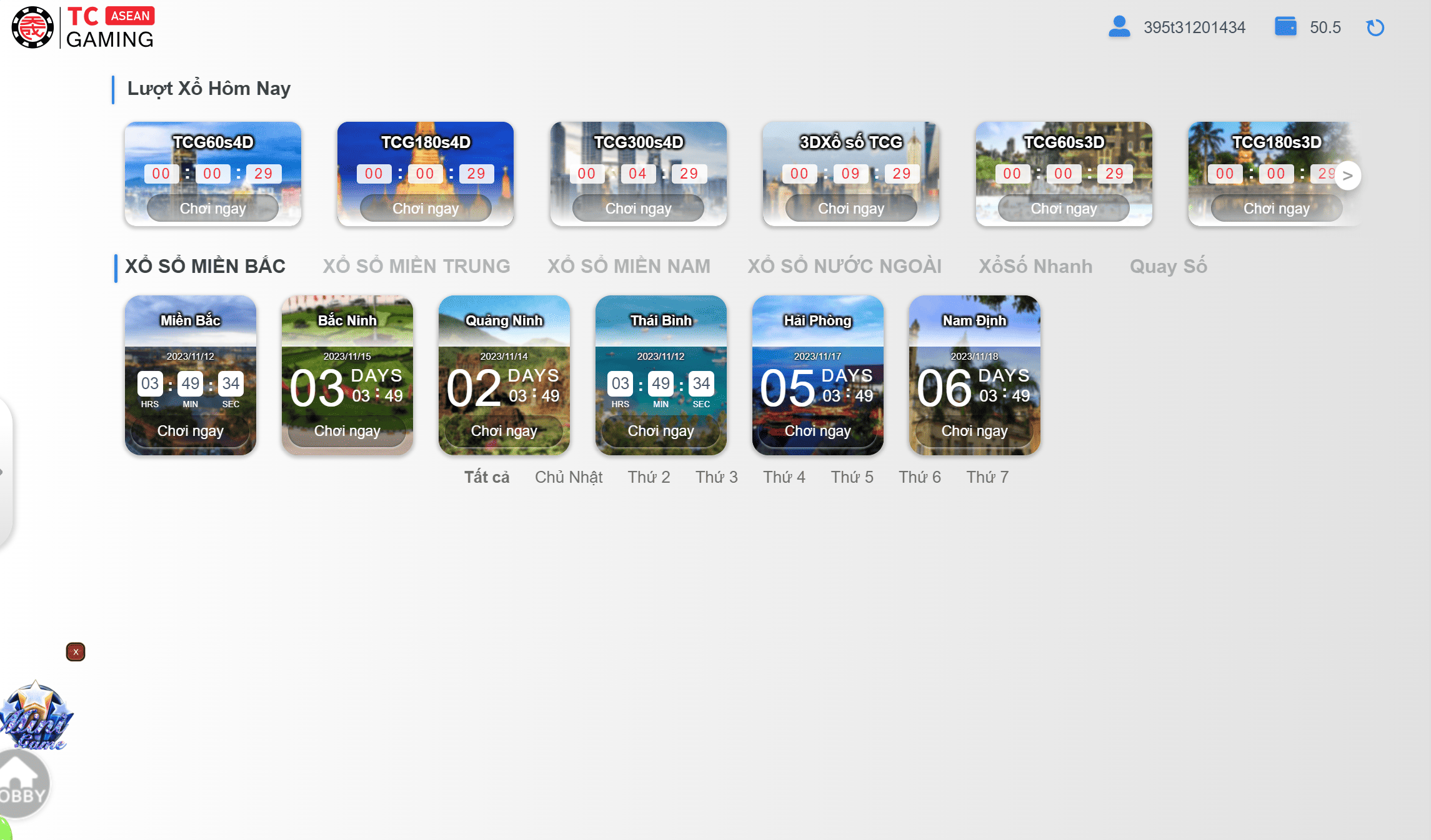
Task: Filter draws by Chủ Nhật
Action: click(x=568, y=477)
